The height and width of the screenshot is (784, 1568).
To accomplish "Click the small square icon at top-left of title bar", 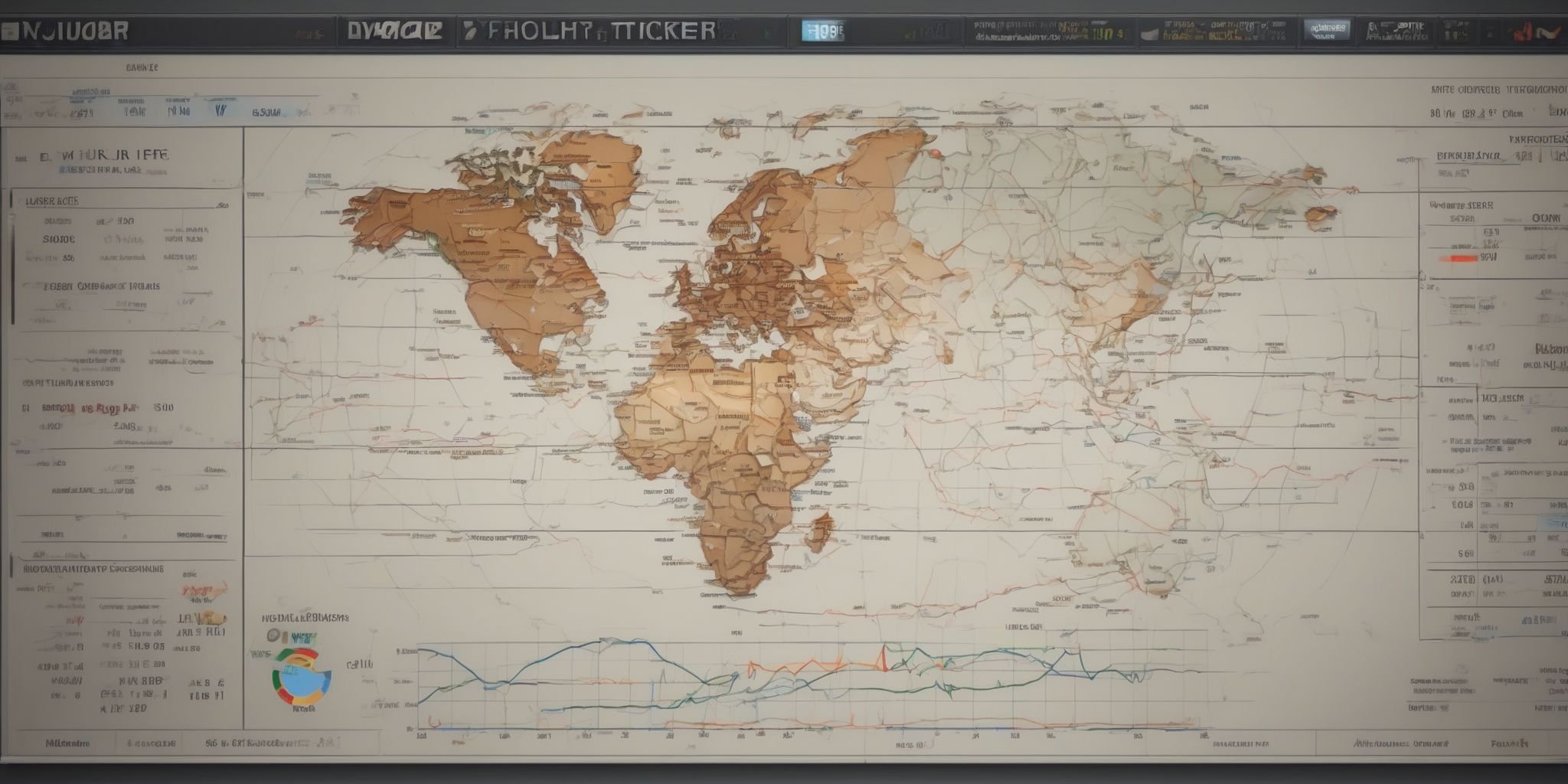I will pyautogui.click(x=8, y=31).
